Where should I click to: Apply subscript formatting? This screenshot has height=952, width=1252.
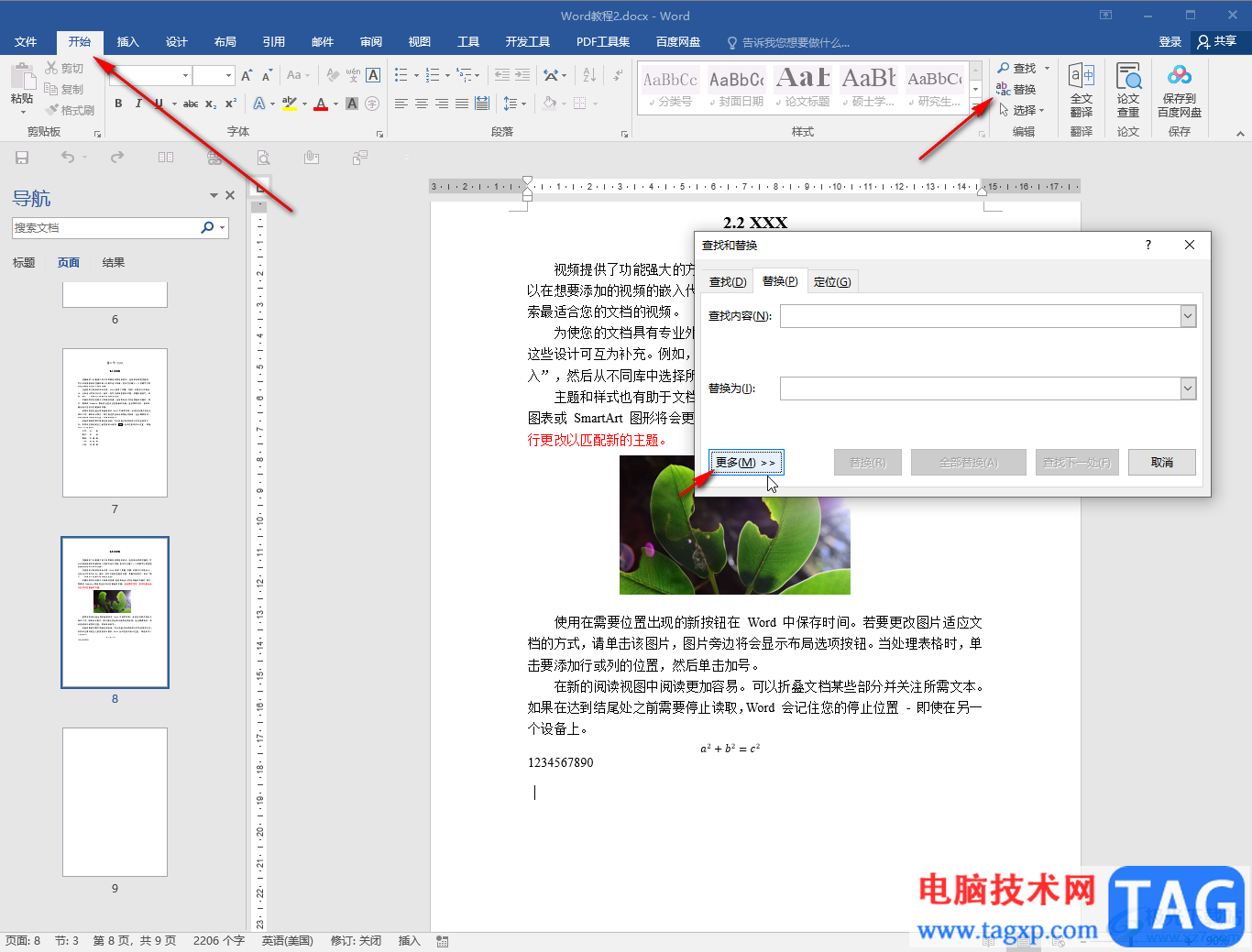point(211,104)
